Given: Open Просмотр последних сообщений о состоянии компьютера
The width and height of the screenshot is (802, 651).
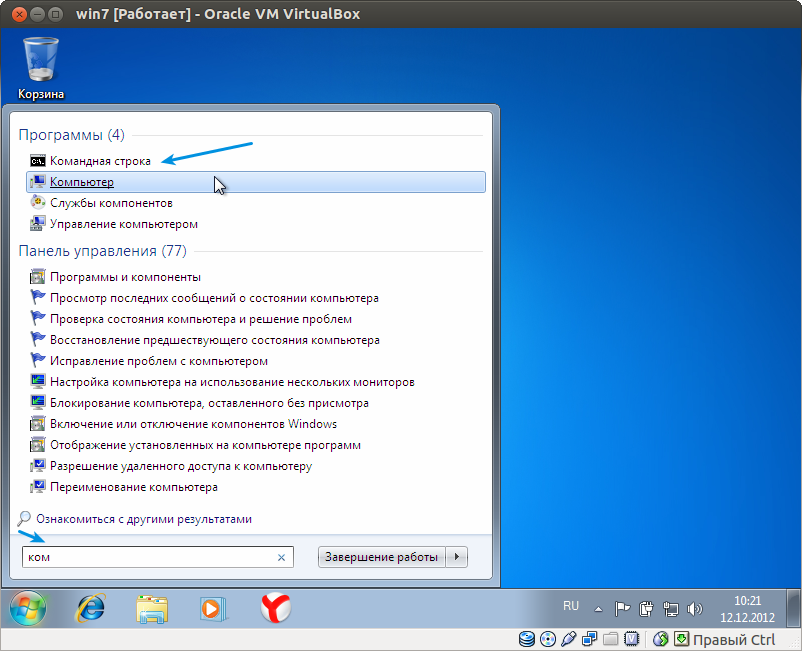Looking at the screenshot, I should coord(256,298).
